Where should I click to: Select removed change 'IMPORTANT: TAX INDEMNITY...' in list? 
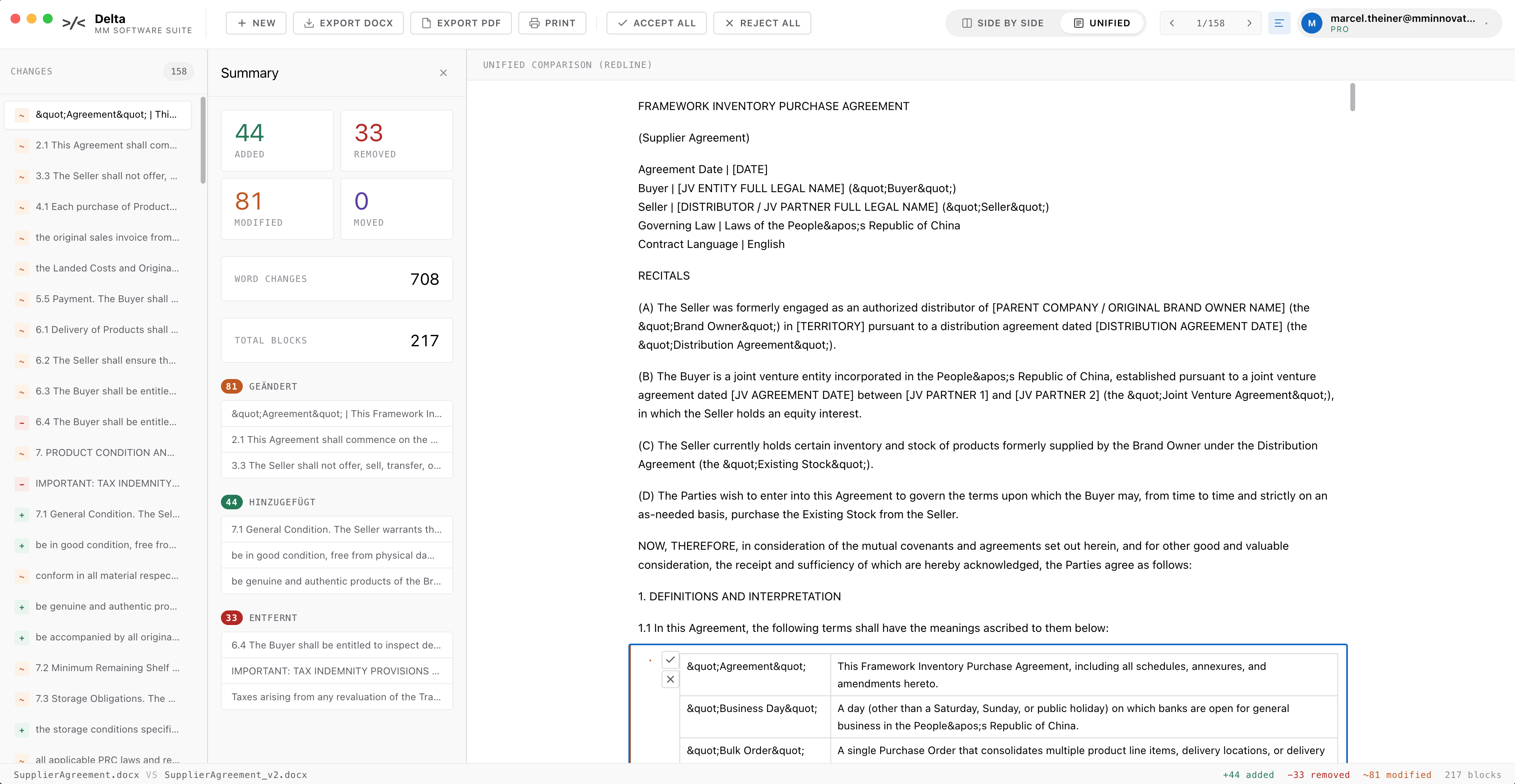(x=98, y=483)
